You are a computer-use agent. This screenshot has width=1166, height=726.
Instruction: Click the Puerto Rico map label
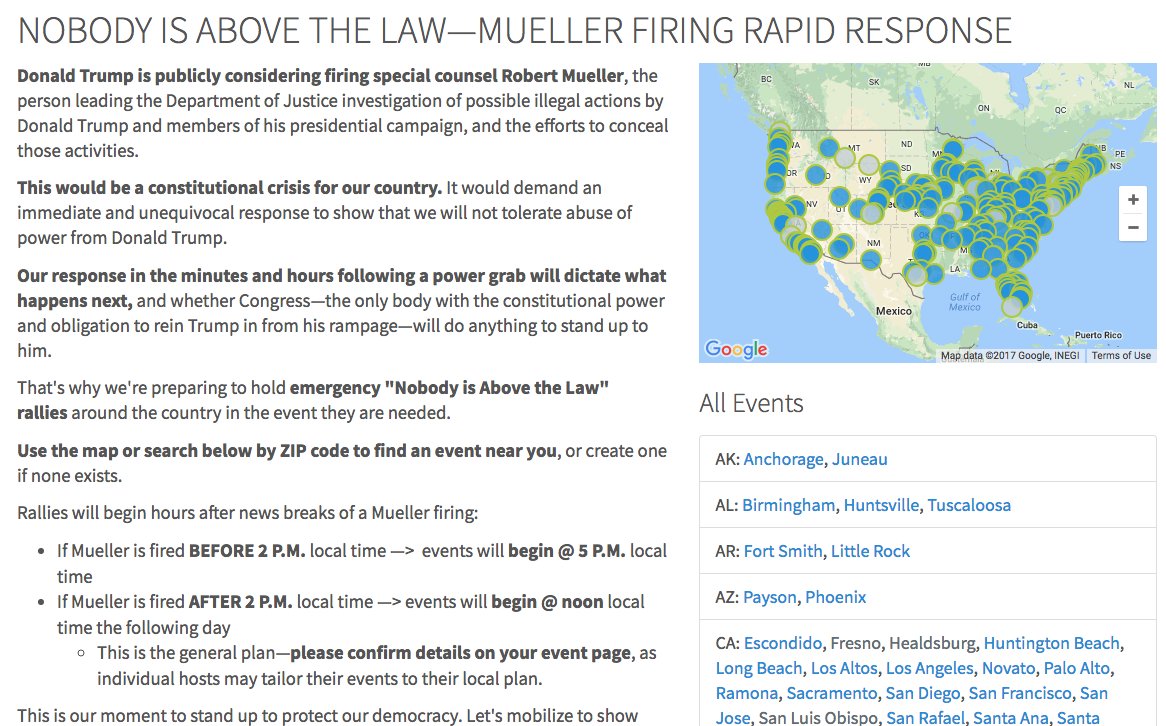coord(1098,335)
